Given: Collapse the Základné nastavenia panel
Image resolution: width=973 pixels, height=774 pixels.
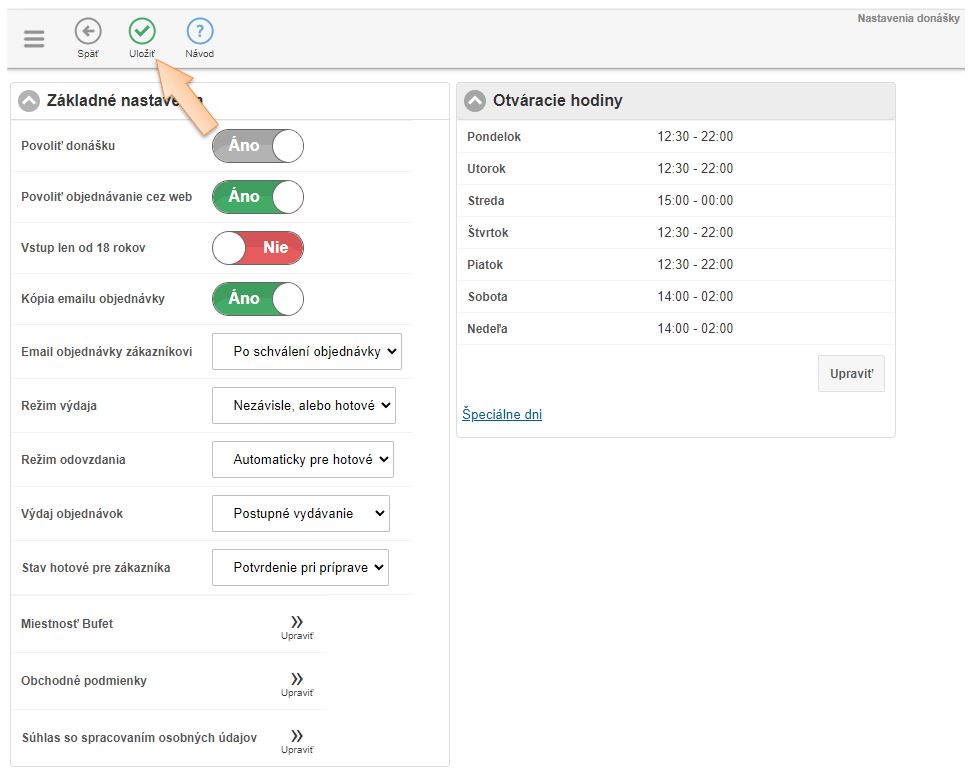Looking at the screenshot, I should point(29,101).
